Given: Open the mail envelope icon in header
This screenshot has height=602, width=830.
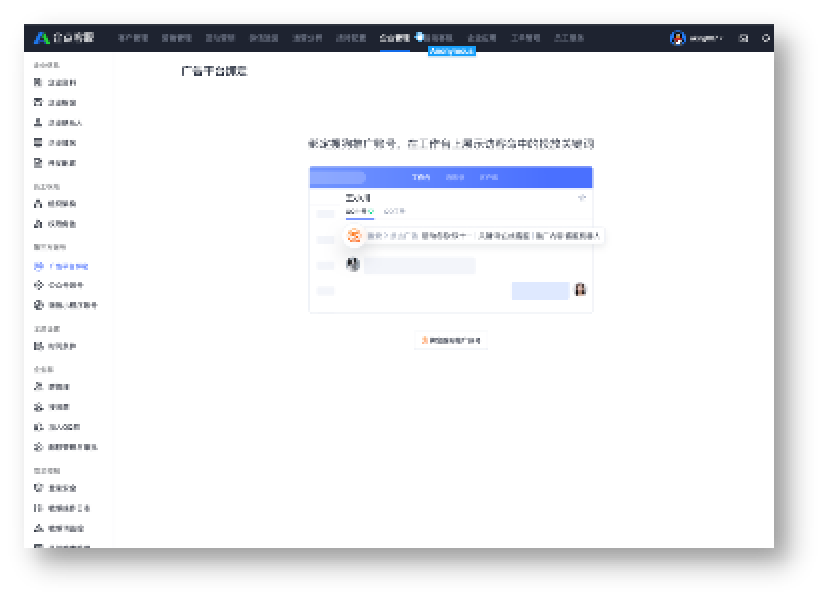Looking at the screenshot, I should tap(744, 38).
